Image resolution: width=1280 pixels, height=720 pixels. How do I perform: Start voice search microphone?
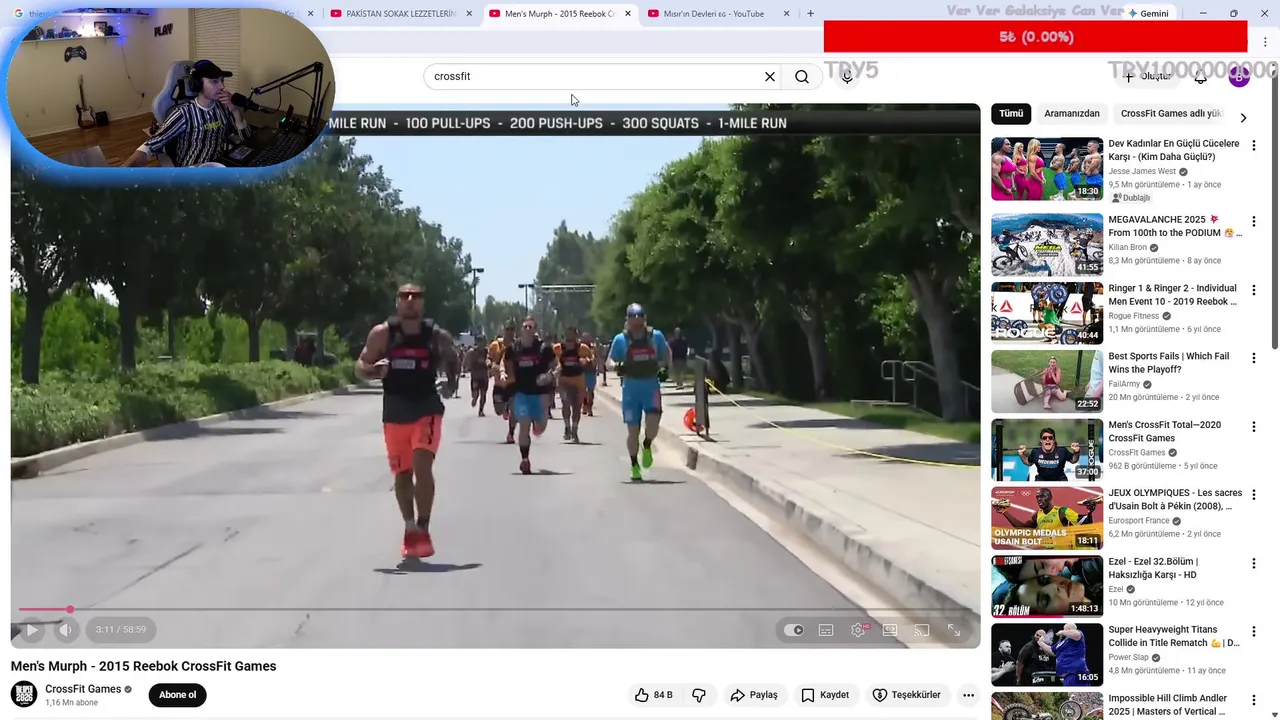[x=847, y=76]
